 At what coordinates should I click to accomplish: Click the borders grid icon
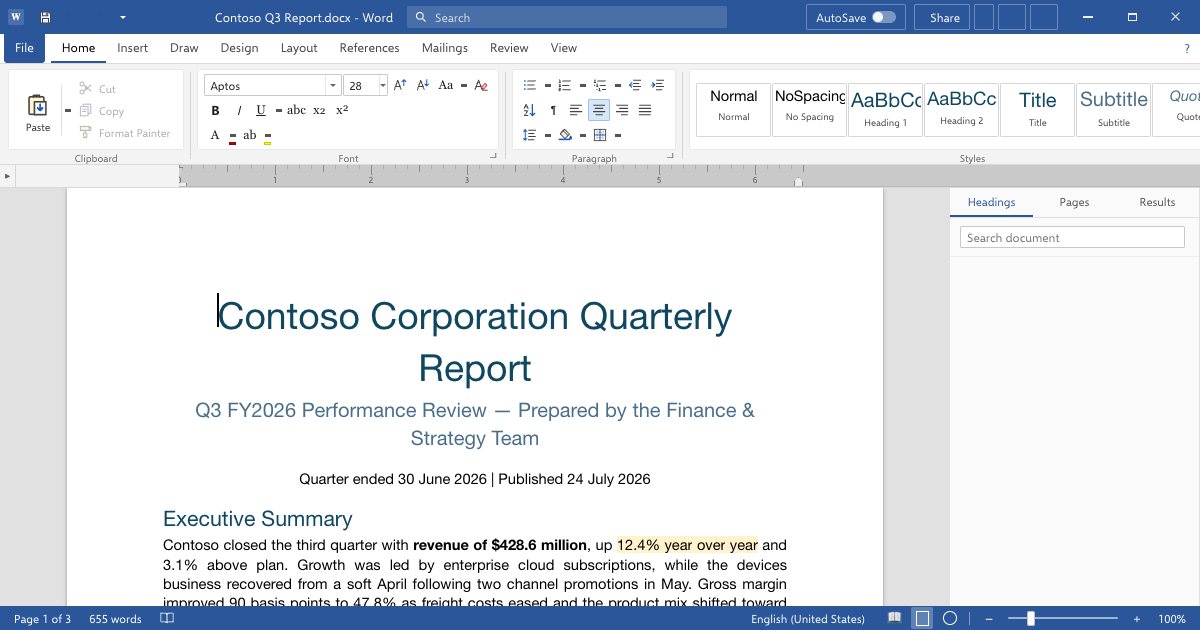pyautogui.click(x=600, y=135)
